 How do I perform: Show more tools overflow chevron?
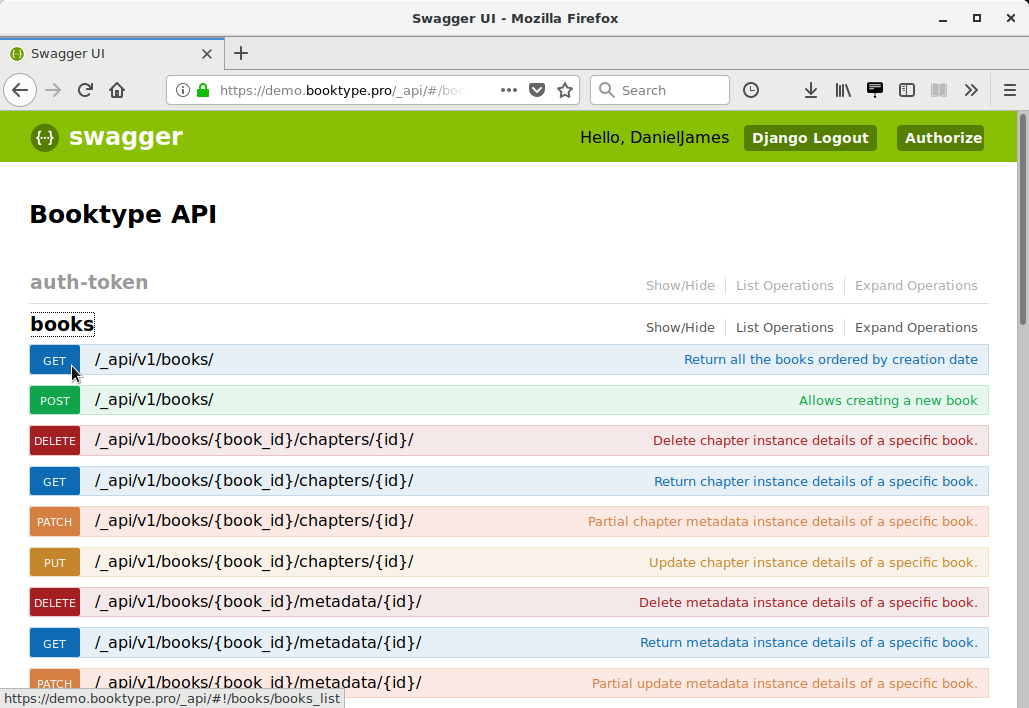pos(971,90)
